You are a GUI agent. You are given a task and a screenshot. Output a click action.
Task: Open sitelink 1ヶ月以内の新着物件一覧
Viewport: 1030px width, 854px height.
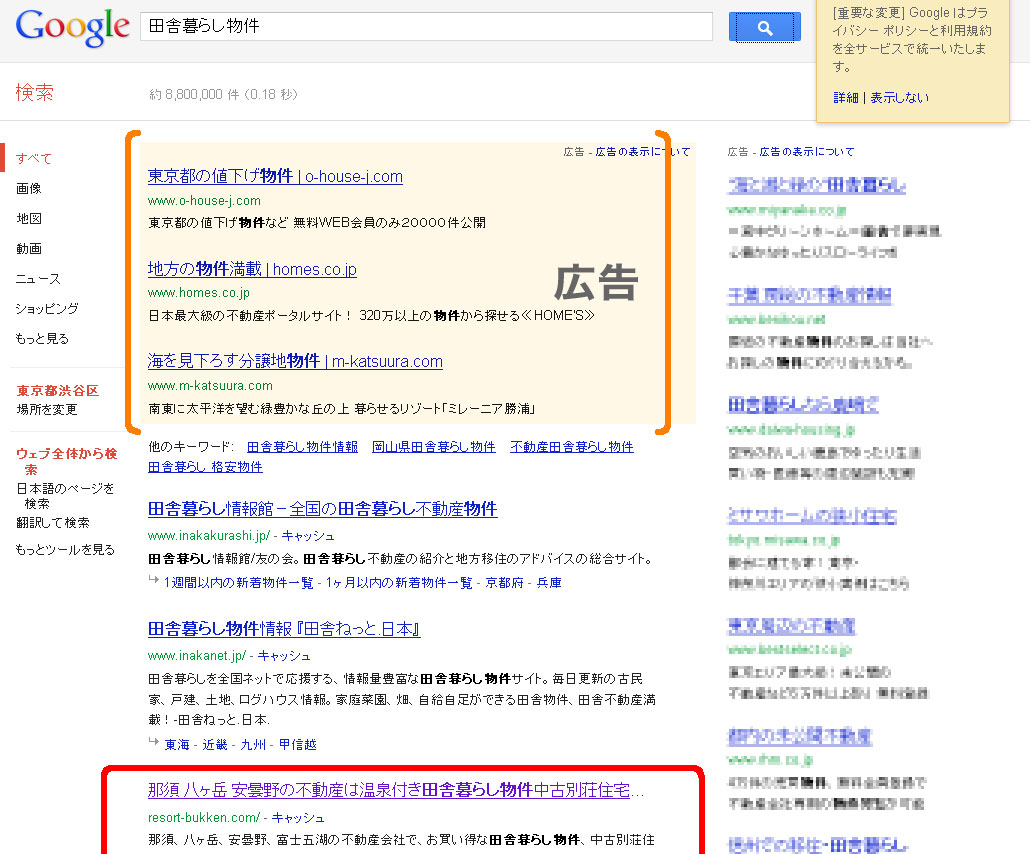[399, 583]
